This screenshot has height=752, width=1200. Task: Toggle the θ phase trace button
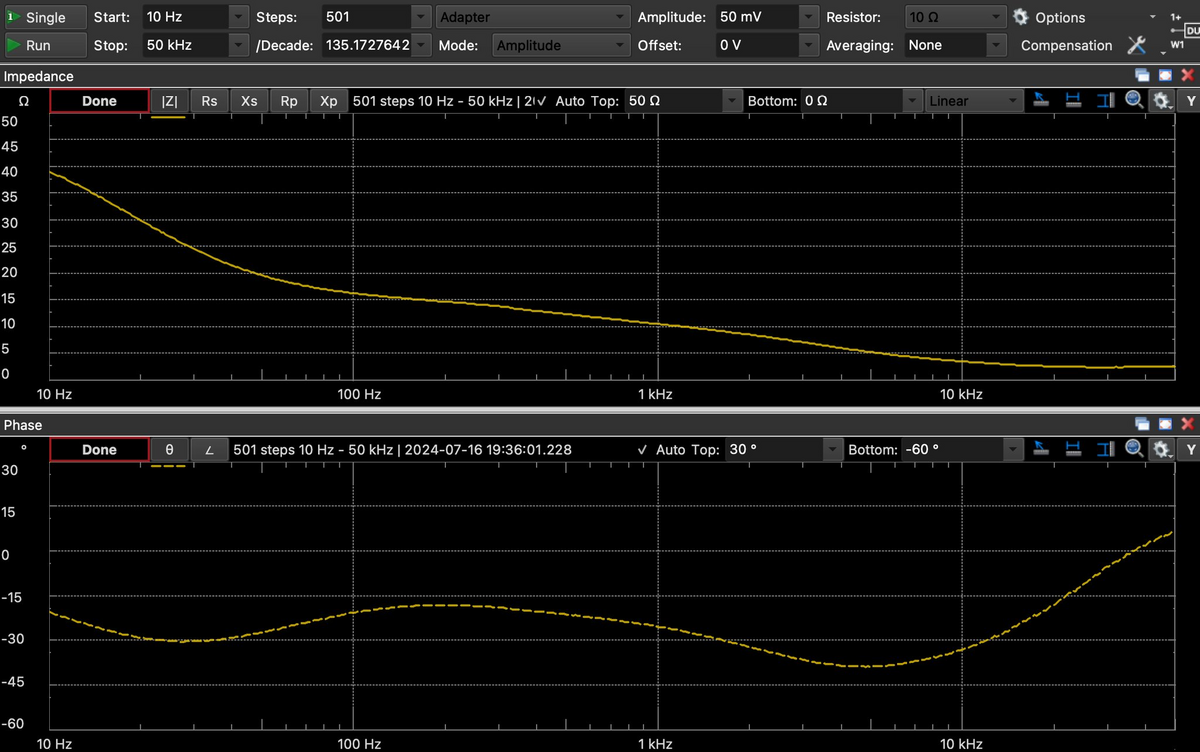click(x=170, y=450)
